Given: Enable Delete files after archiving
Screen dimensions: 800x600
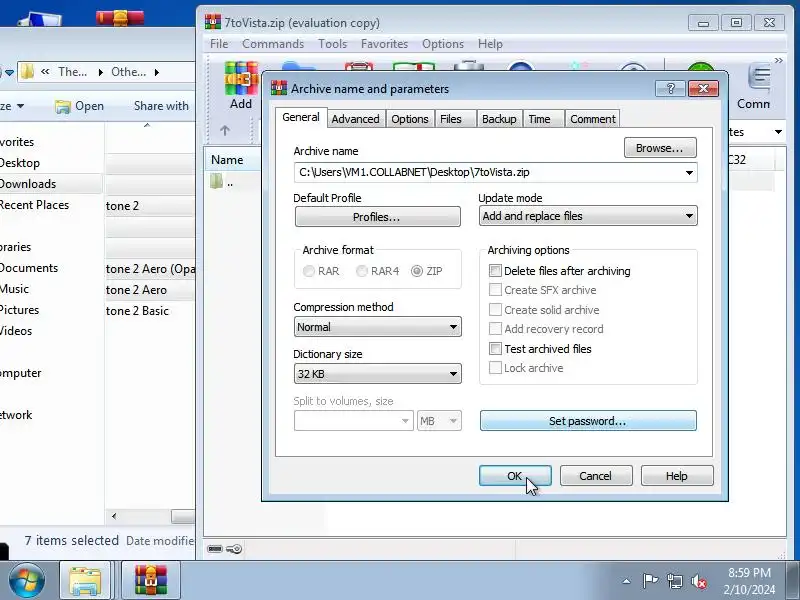Looking at the screenshot, I should coord(495,270).
